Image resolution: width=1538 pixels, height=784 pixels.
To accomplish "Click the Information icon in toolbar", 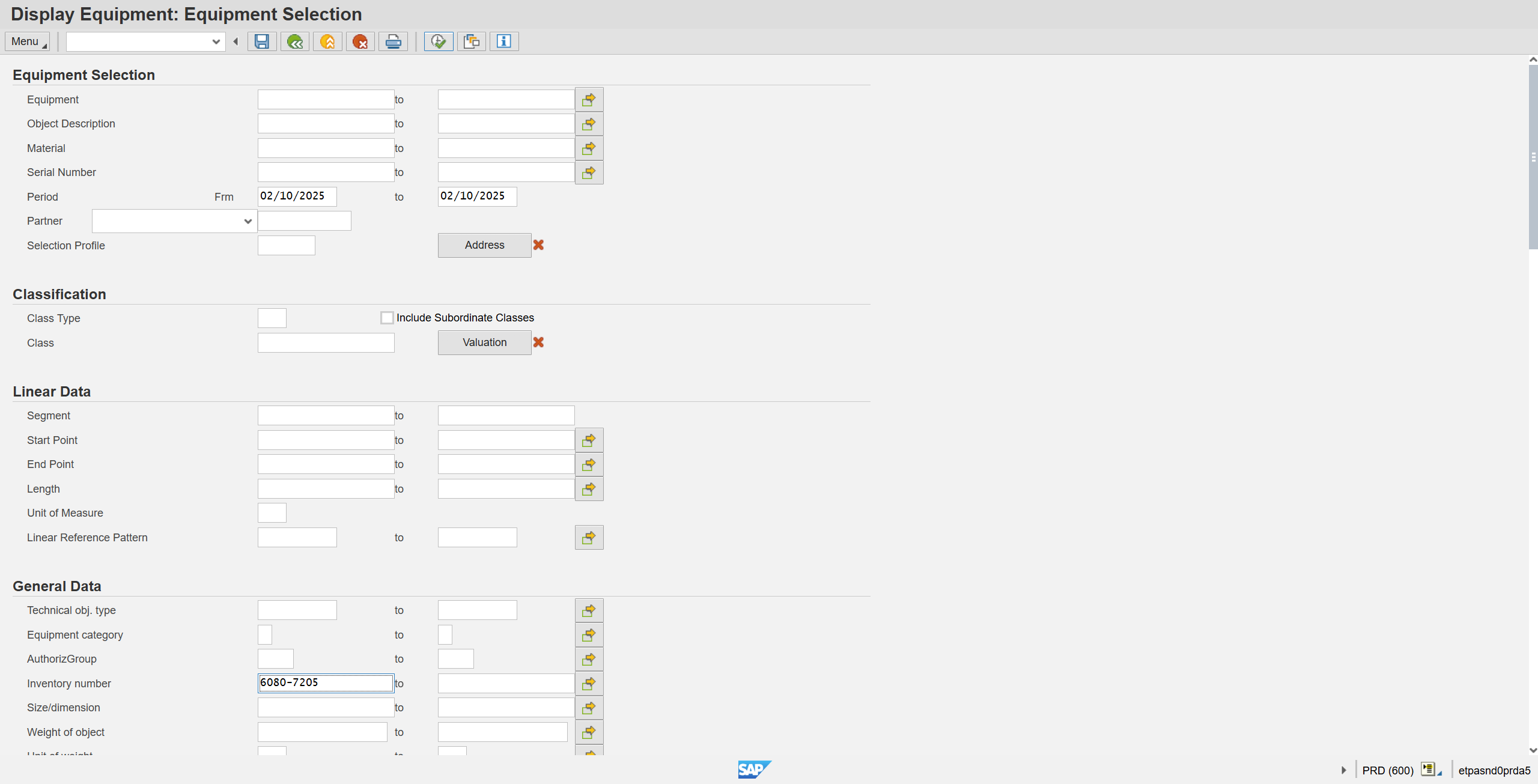I will (504, 41).
